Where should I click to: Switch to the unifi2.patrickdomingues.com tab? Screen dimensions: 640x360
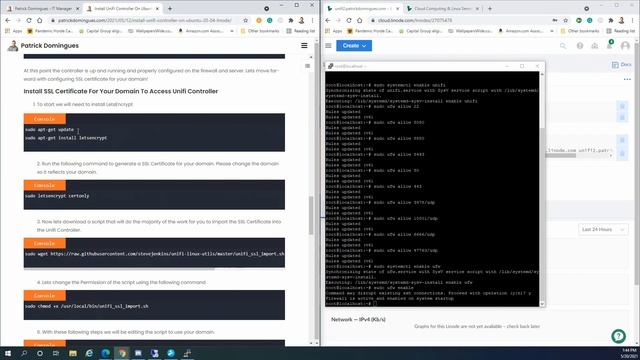364,8
